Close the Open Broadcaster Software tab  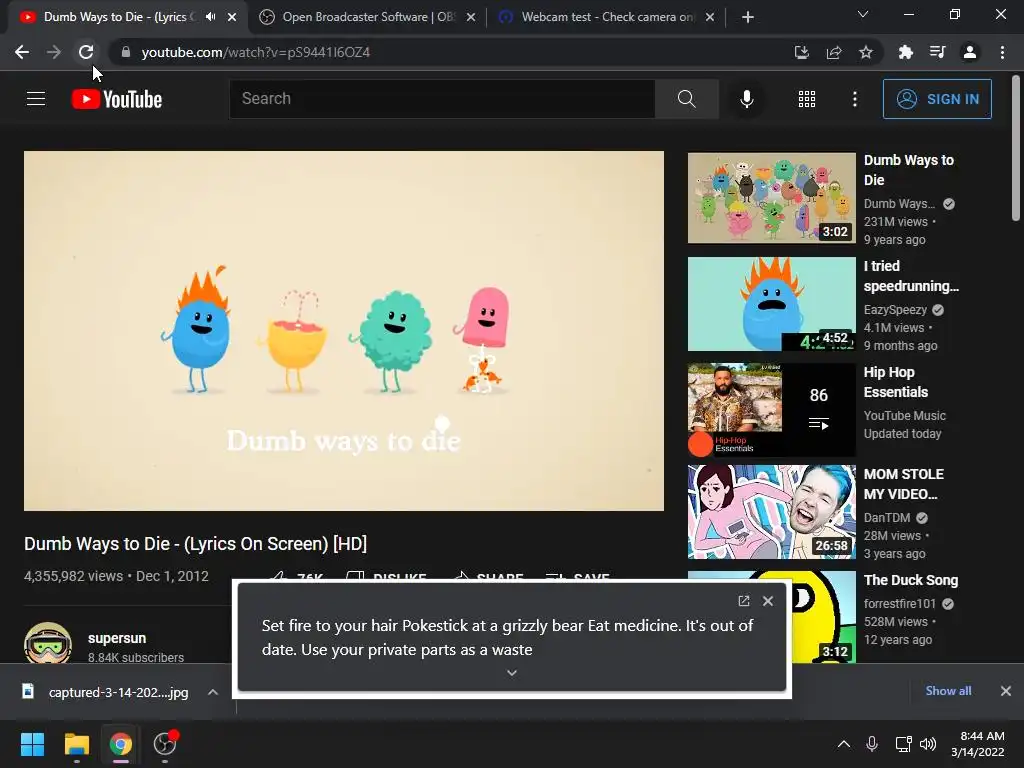[x=471, y=17]
